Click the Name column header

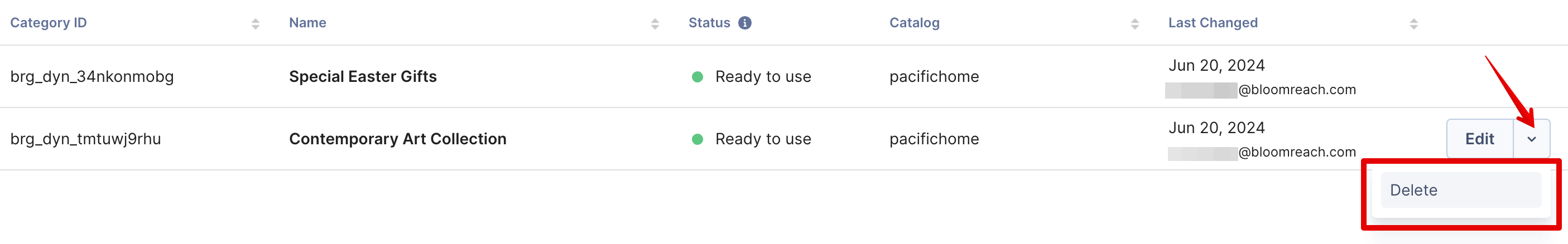pyautogui.click(x=307, y=23)
